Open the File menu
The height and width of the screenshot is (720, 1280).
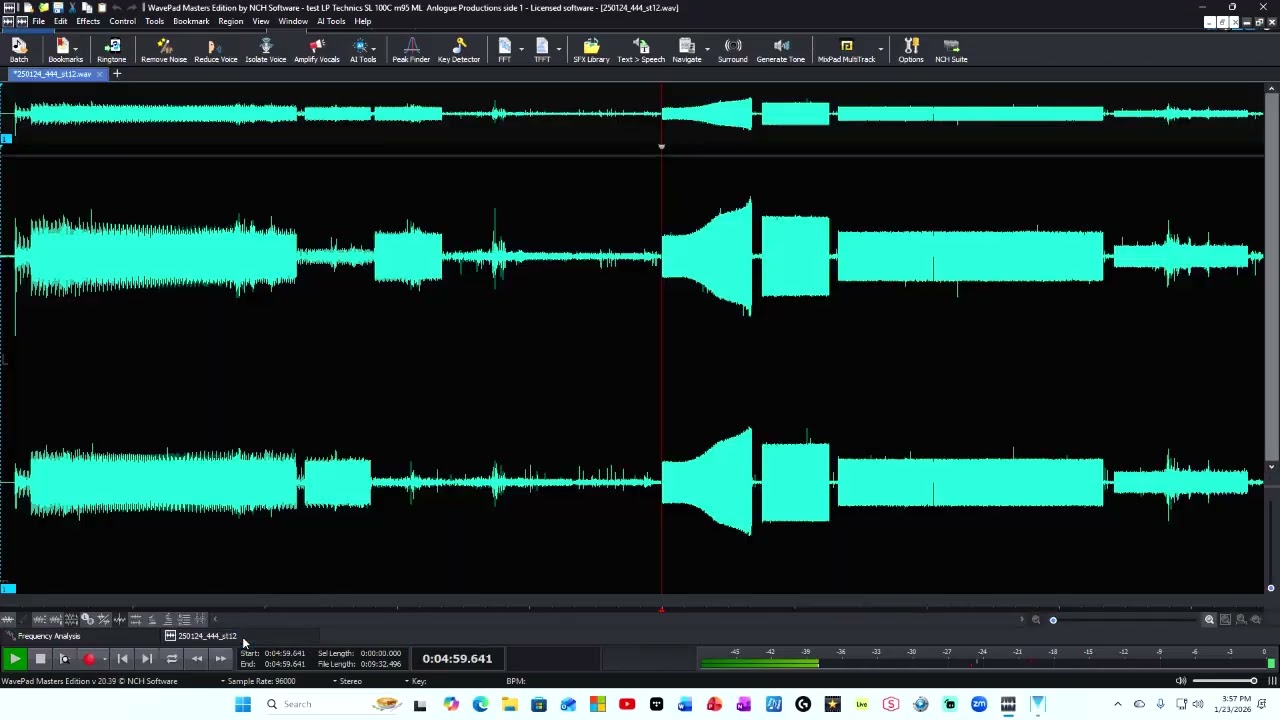(38, 21)
